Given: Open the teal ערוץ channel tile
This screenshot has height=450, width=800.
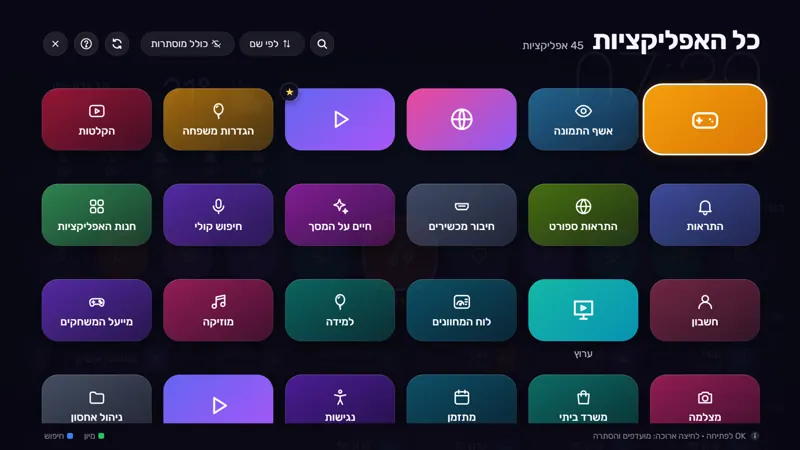Looking at the screenshot, I should [583, 310].
